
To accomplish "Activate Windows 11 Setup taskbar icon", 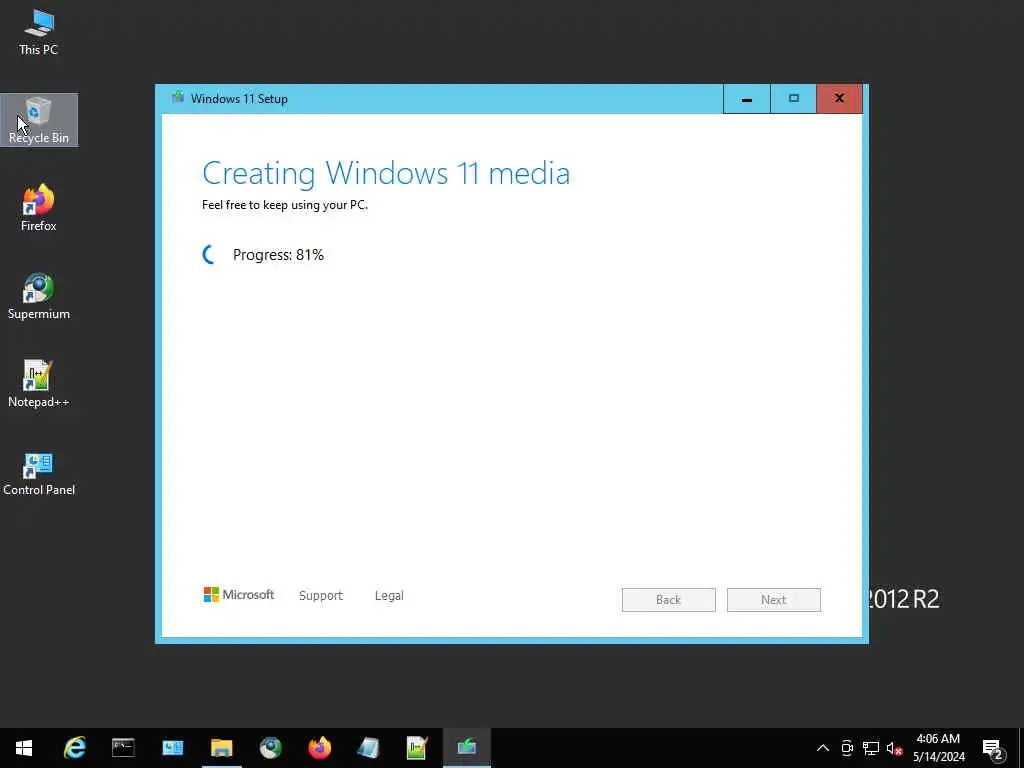I will point(466,748).
